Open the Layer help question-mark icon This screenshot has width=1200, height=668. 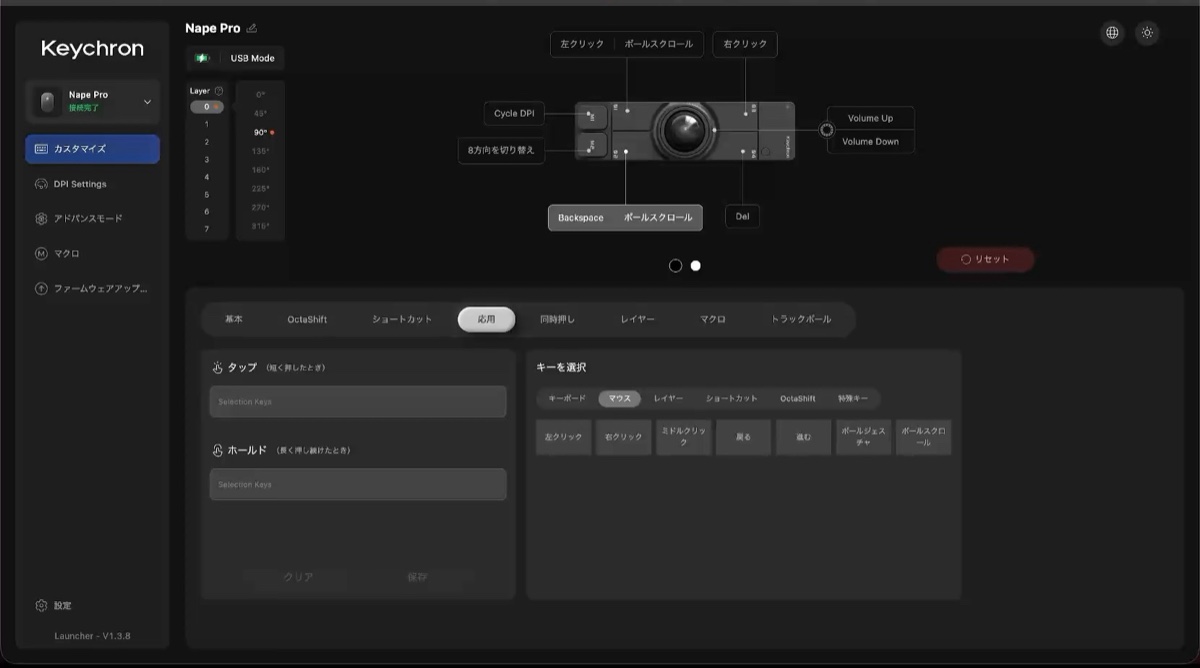pyautogui.click(x=219, y=91)
